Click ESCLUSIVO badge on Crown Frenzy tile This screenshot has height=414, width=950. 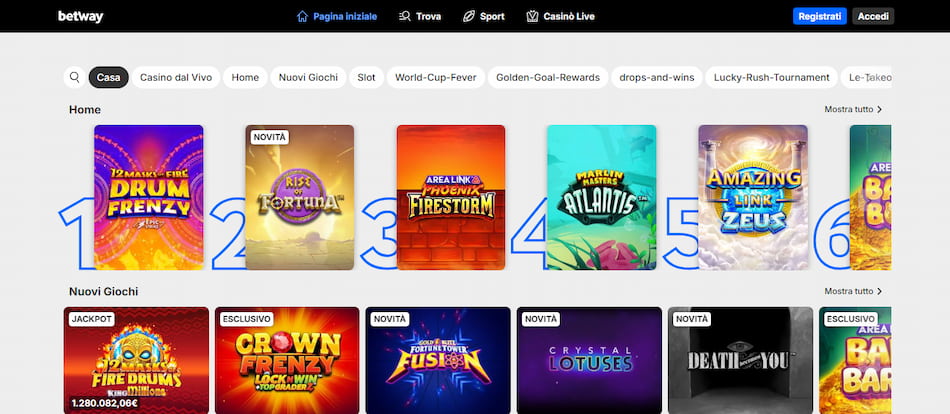pos(247,319)
